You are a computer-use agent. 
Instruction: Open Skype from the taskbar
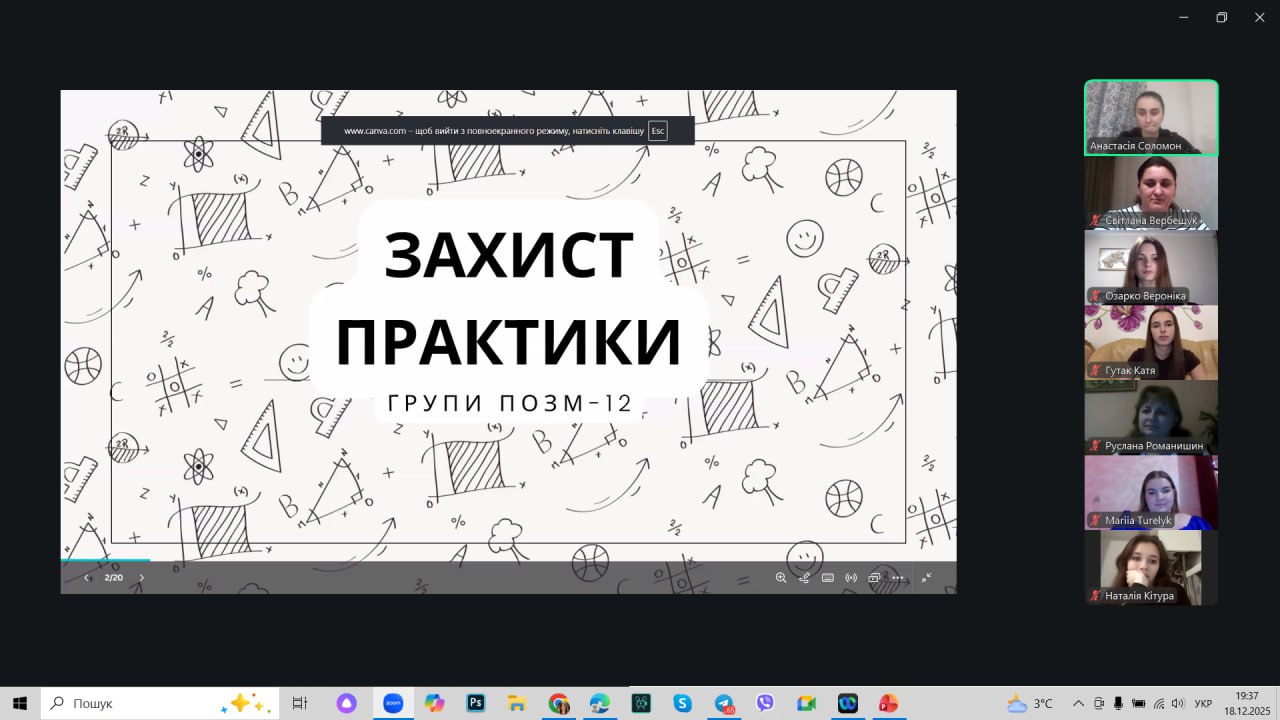click(682, 703)
